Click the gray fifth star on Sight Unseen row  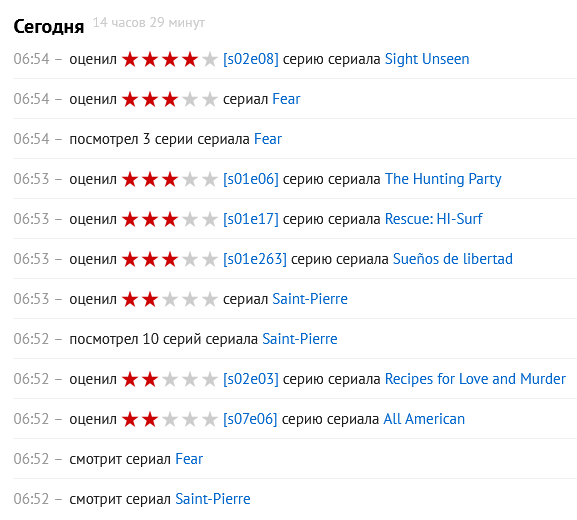coord(210,59)
